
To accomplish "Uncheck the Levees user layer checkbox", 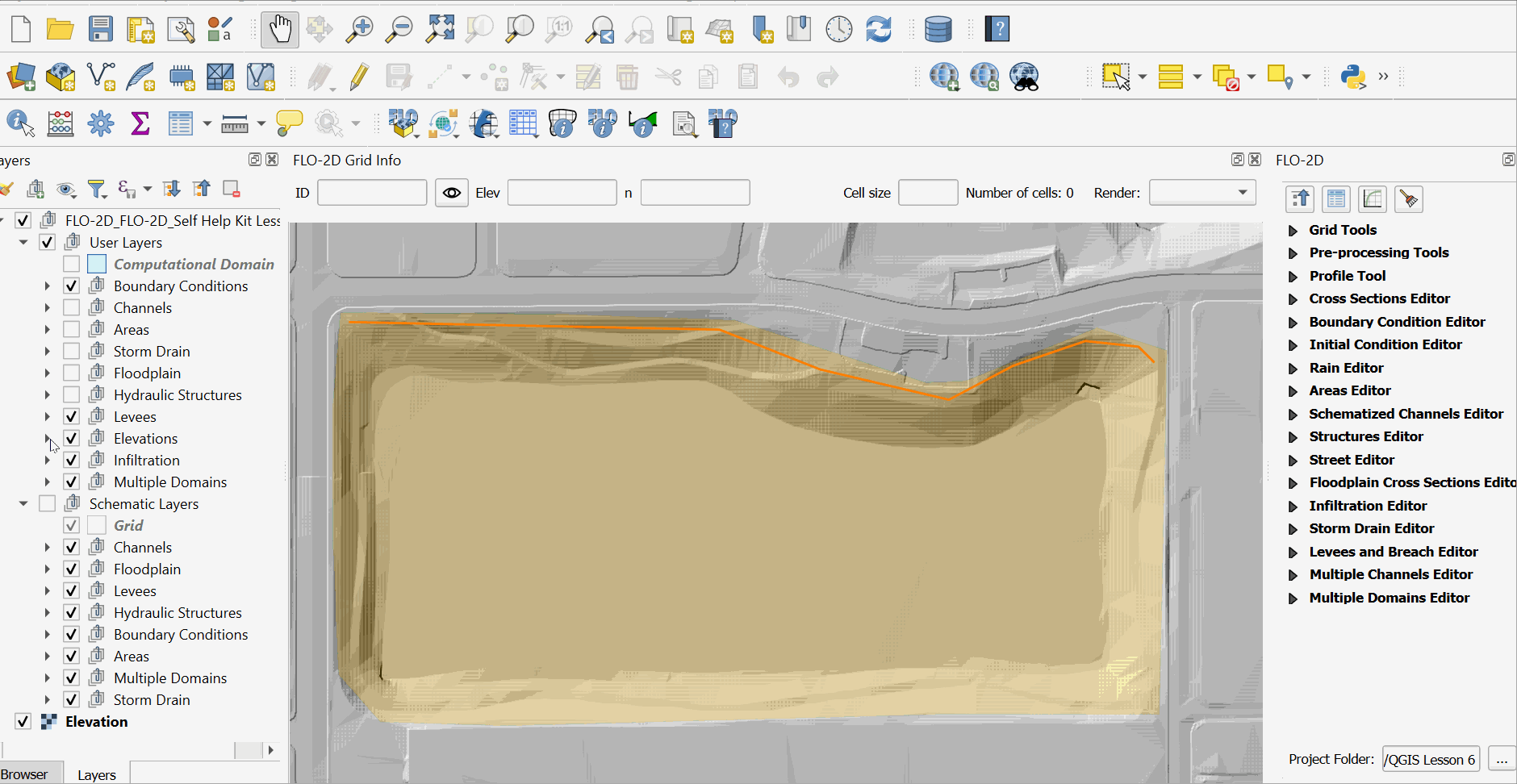I will point(72,417).
